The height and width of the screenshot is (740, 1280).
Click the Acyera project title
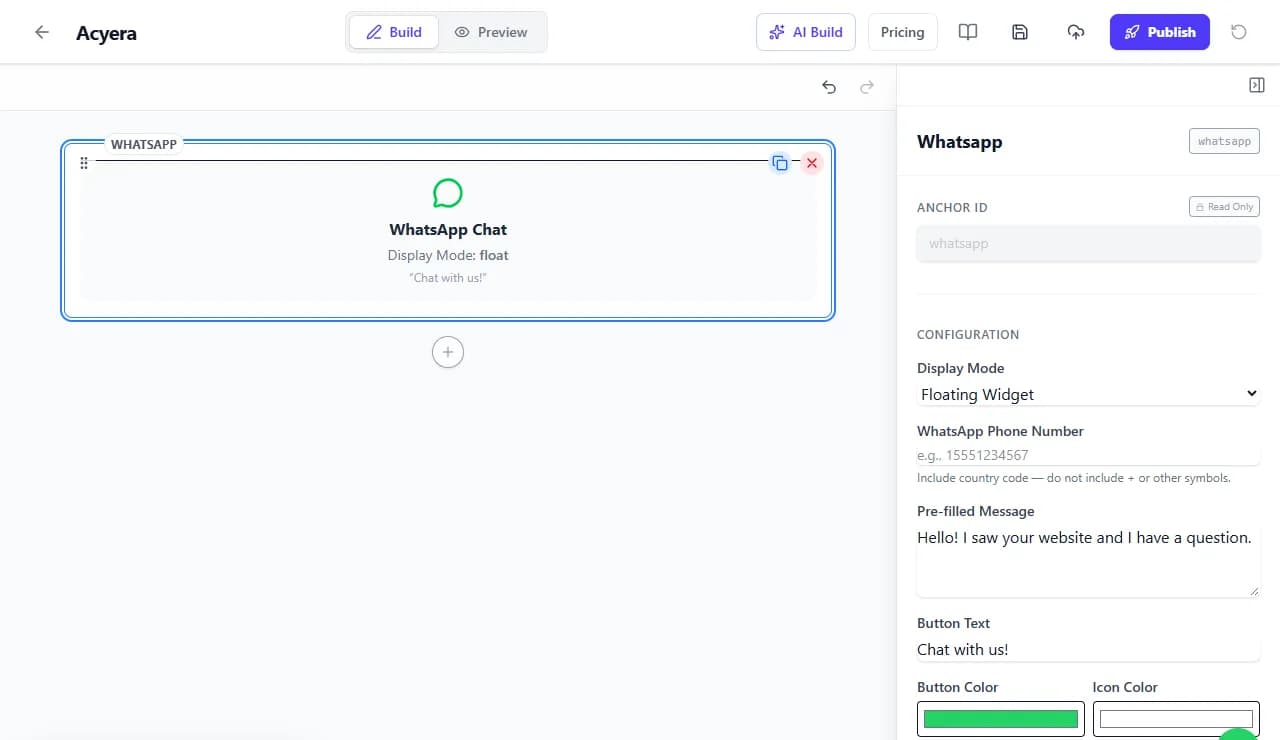click(106, 33)
